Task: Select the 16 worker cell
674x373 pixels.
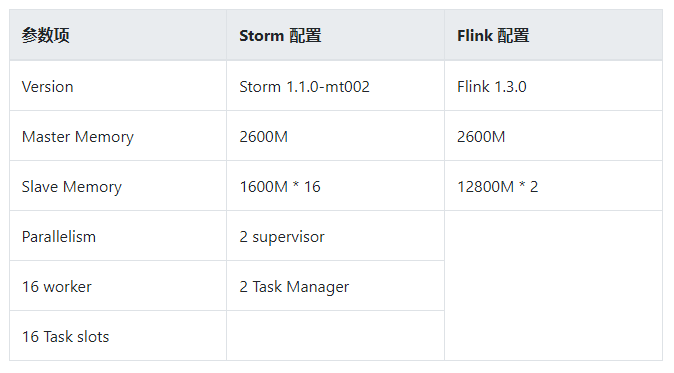Action: click(118, 286)
